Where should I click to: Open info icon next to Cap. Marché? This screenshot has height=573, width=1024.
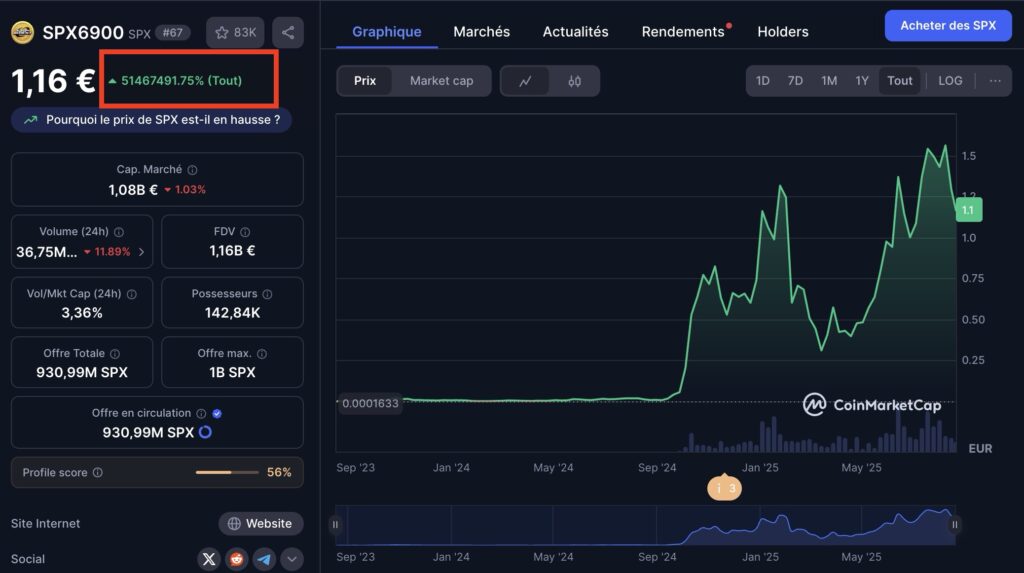click(193, 170)
